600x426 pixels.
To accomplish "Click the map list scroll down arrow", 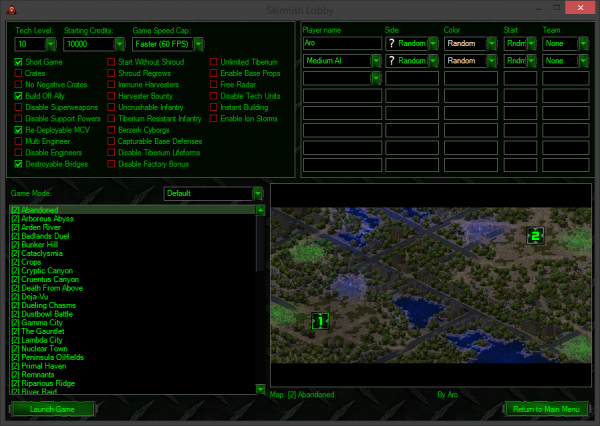I will point(260,389).
